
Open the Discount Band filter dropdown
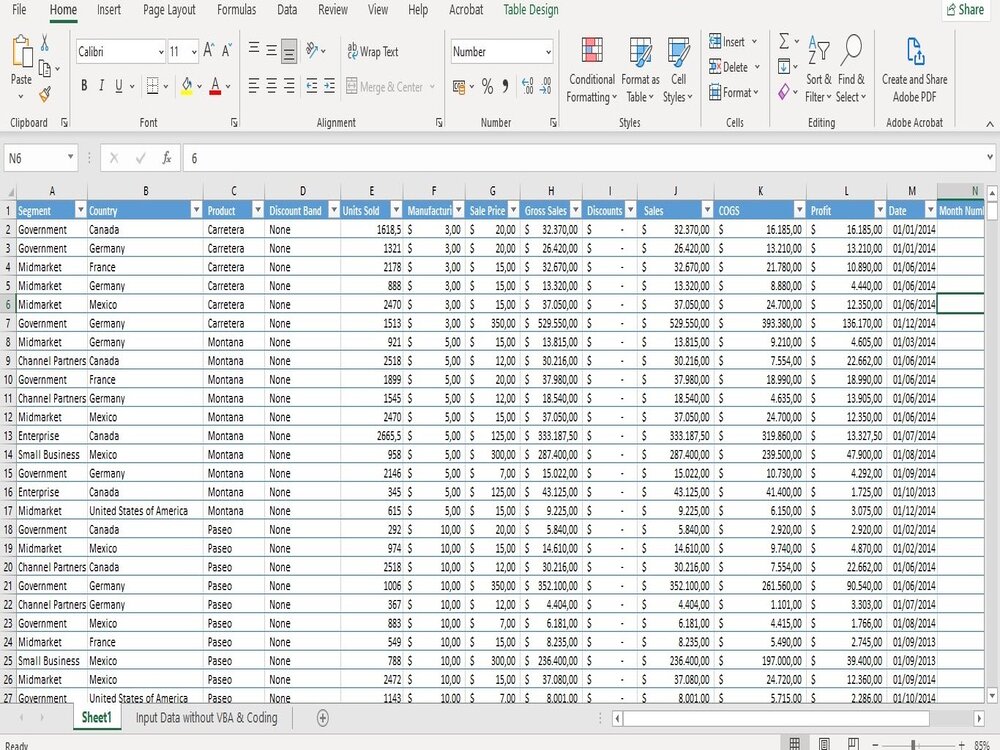(x=334, y=210)
